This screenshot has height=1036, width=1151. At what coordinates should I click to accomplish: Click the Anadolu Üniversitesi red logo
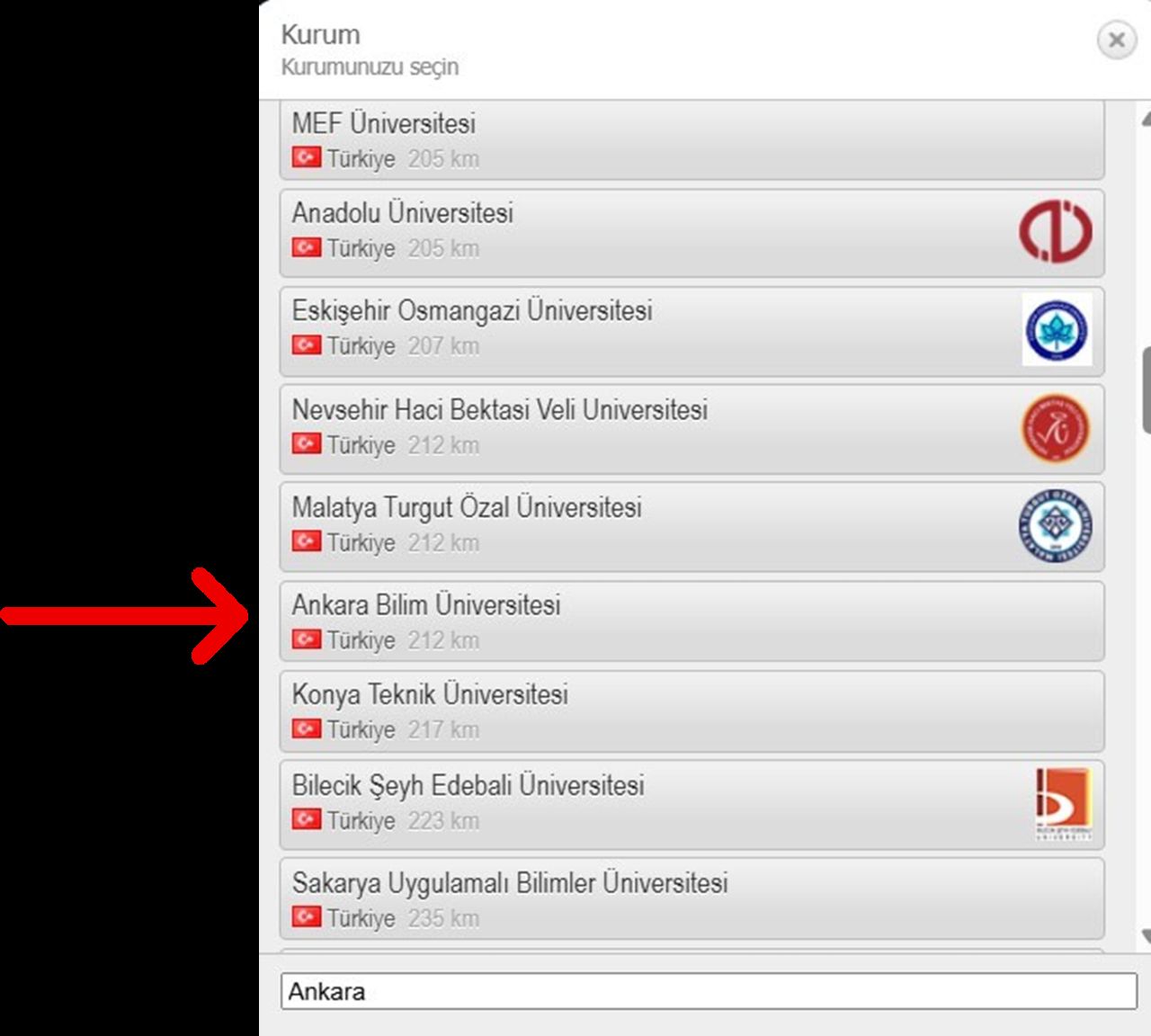(1055, 232)
